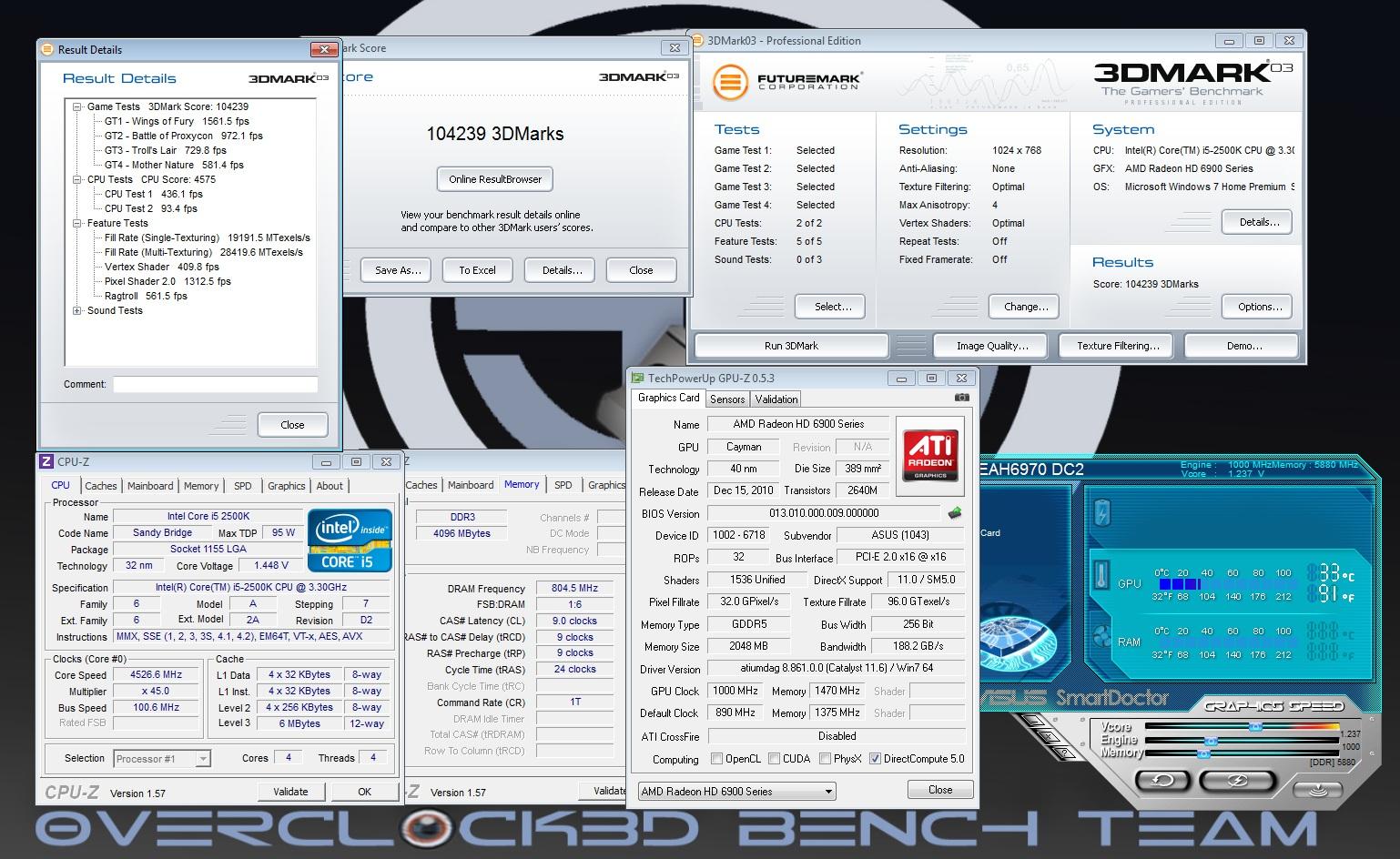Image resolution: width=1400 pixels, height=859 pixels.
Task: Toggle the DirectCompute 5.0 checkbox
Action: pyautogui.click(x=875, y=758)
